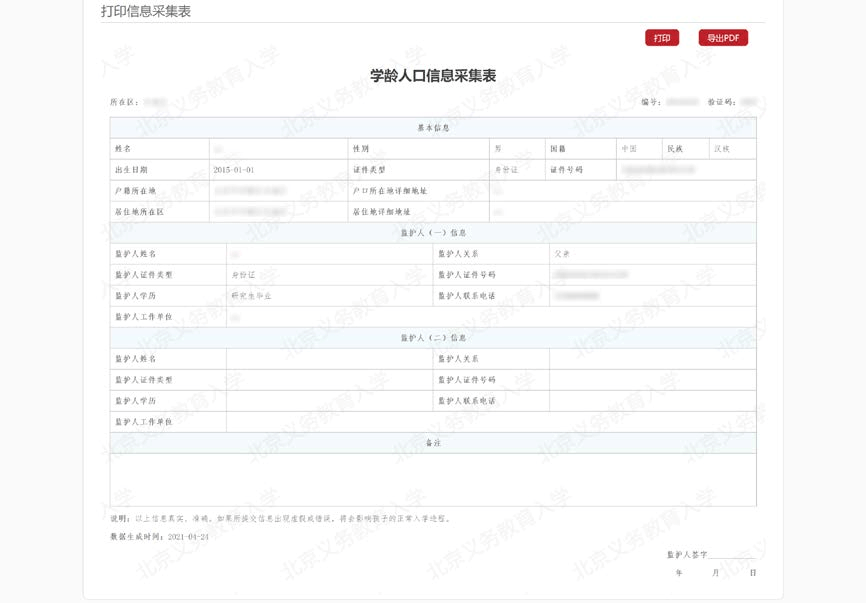Click inside the empty 备注 remarks area
The height and width of the screenshot is (603, 866).
pos(433,479)
